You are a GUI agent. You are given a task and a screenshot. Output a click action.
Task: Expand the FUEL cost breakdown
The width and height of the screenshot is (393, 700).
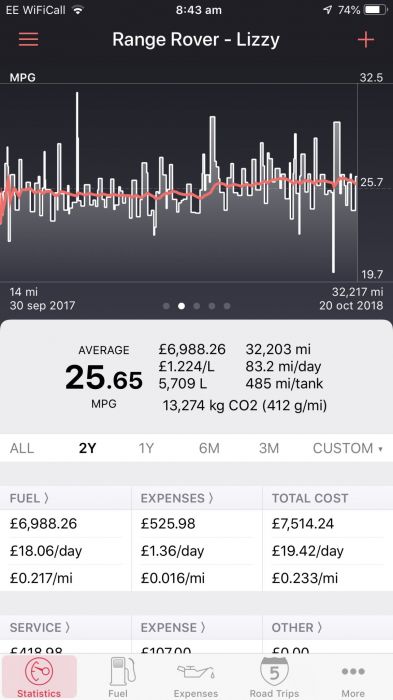29,498
